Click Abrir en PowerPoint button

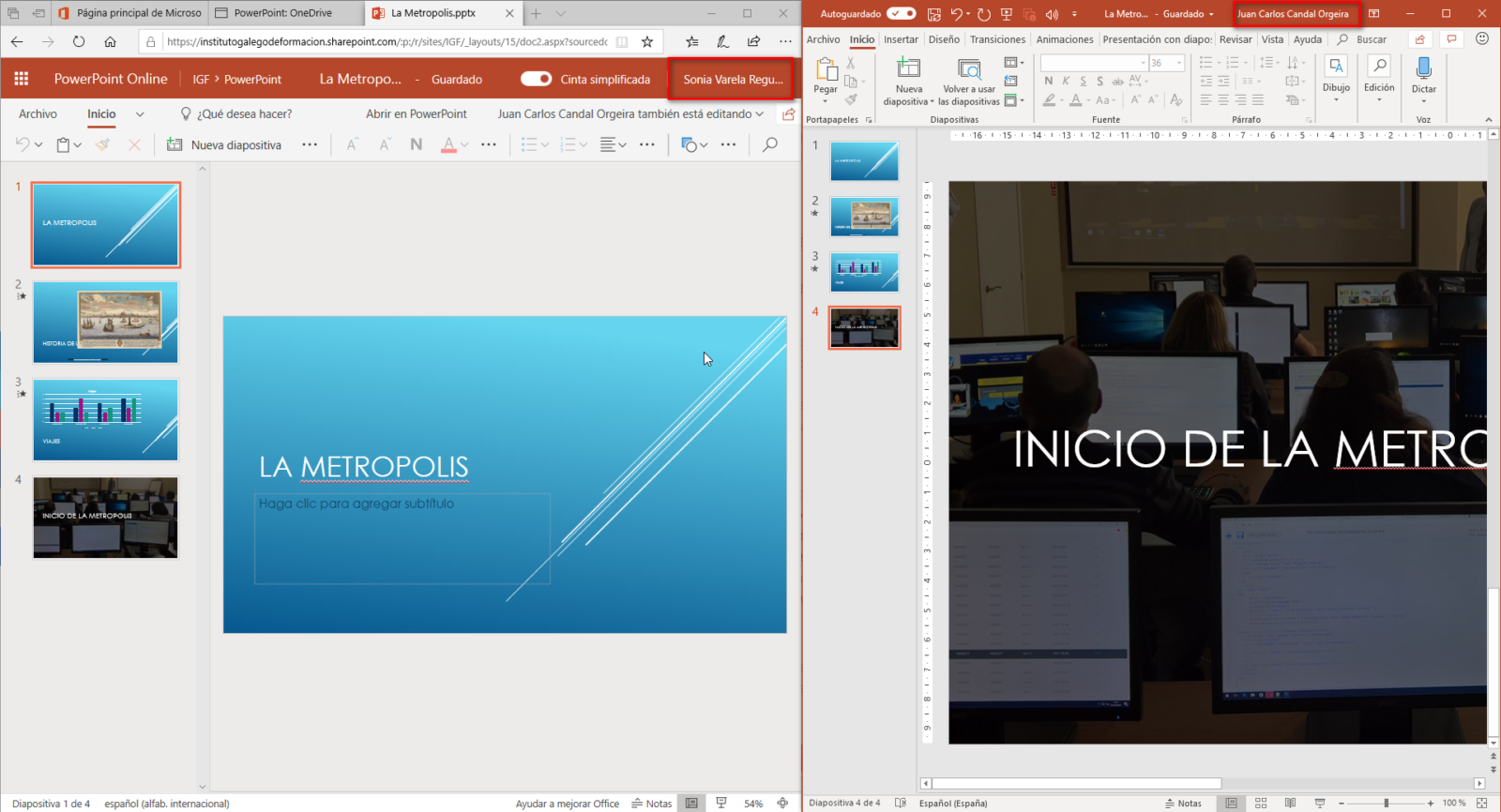(x=416, y=114)
